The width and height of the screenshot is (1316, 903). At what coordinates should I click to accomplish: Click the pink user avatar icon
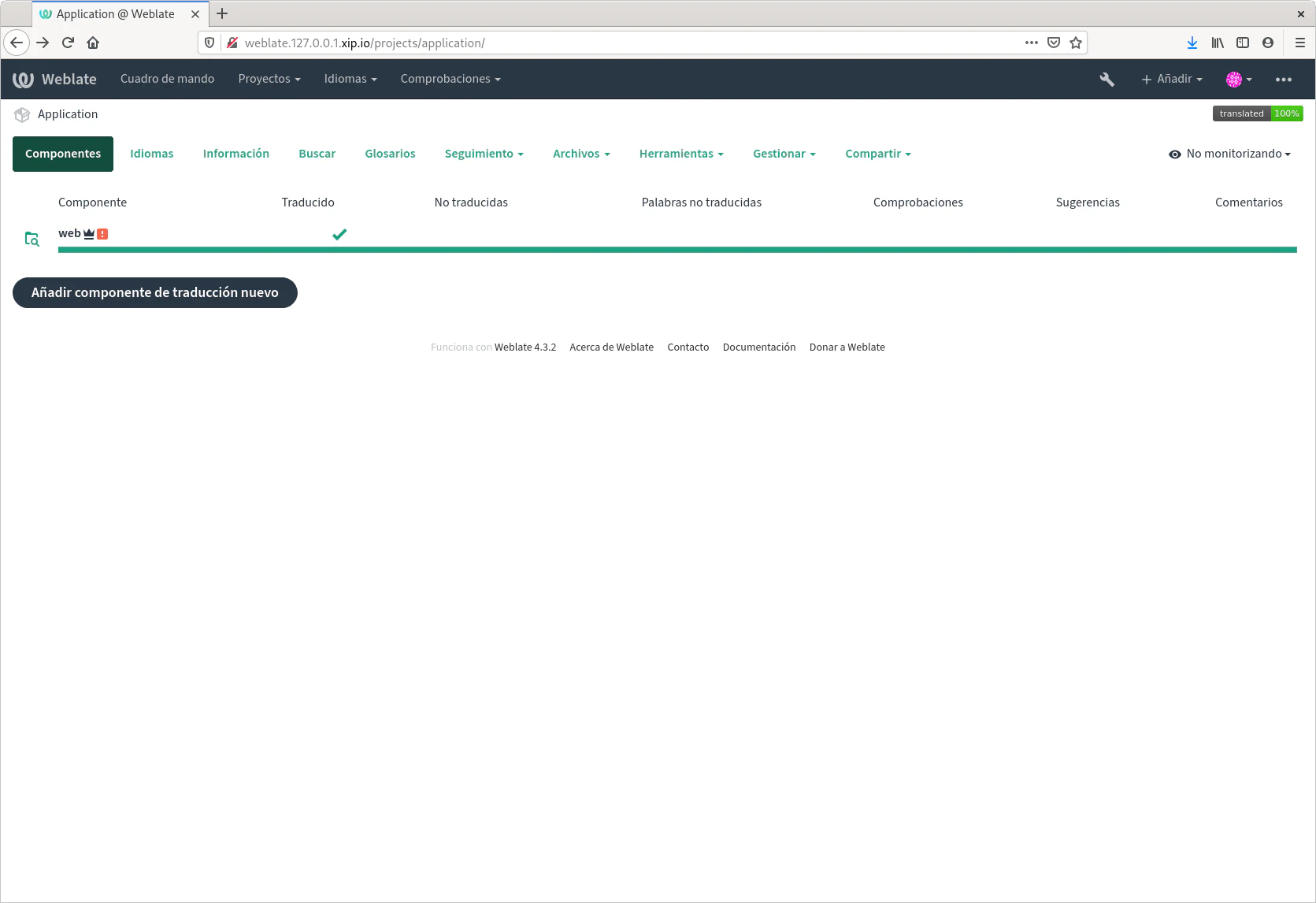[x=1234, y=80]
